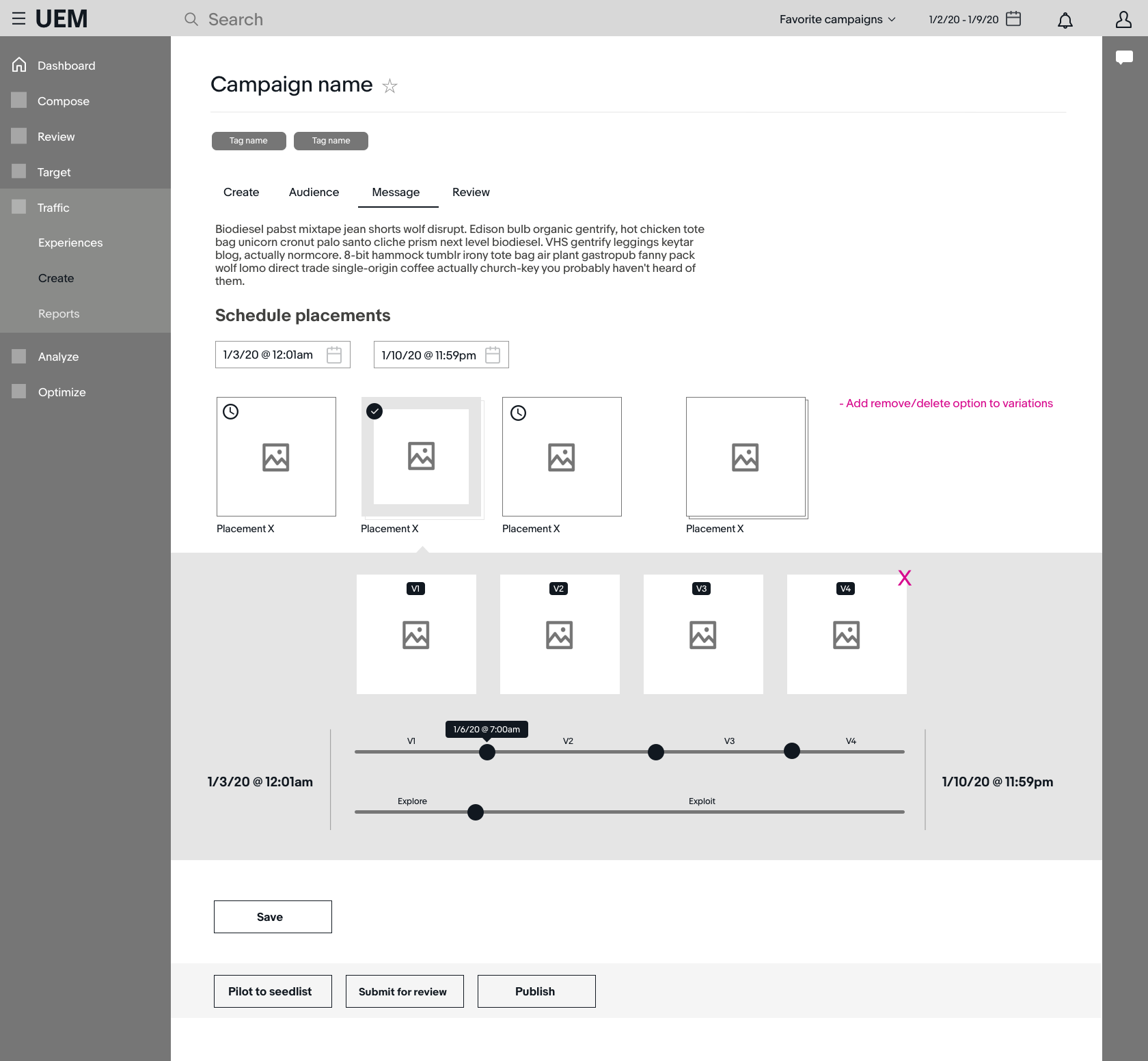Click the Publish button
The image size is (1148, 1061).
tap(536, 991)
